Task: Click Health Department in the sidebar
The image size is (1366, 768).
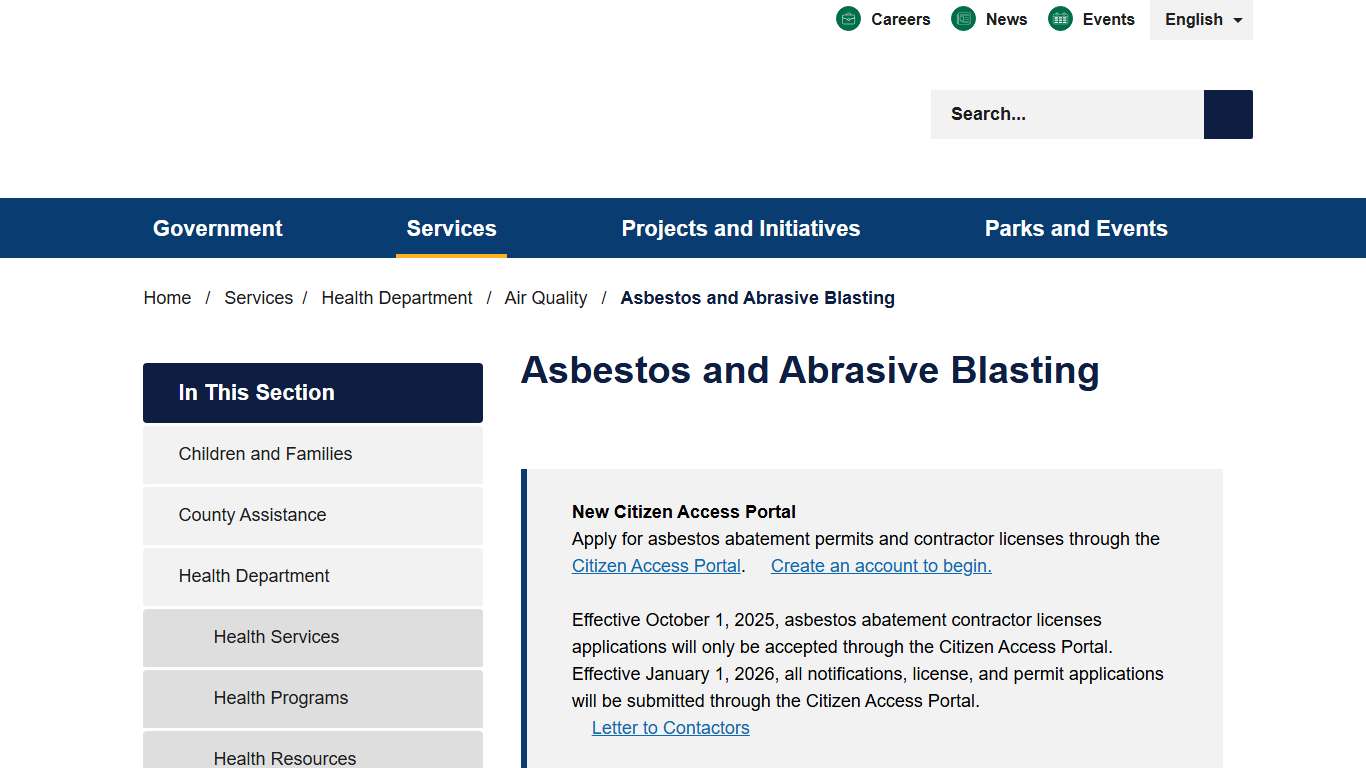Action: (254, 576)
